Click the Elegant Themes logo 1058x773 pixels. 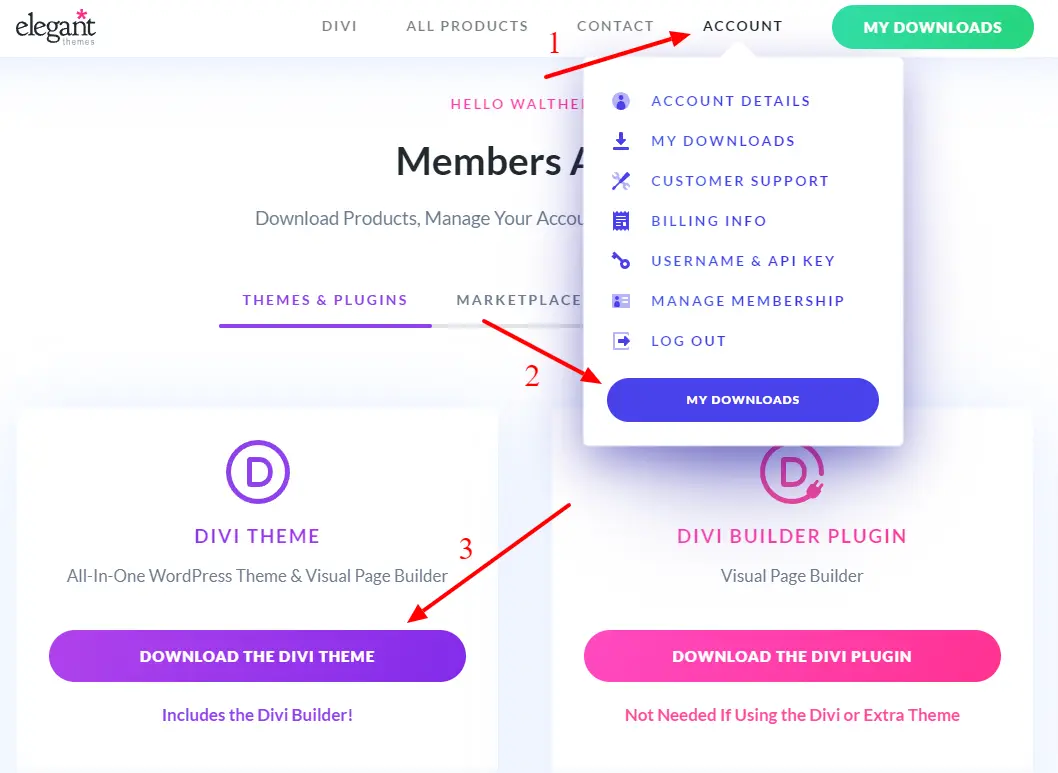[x=55, y=27]
